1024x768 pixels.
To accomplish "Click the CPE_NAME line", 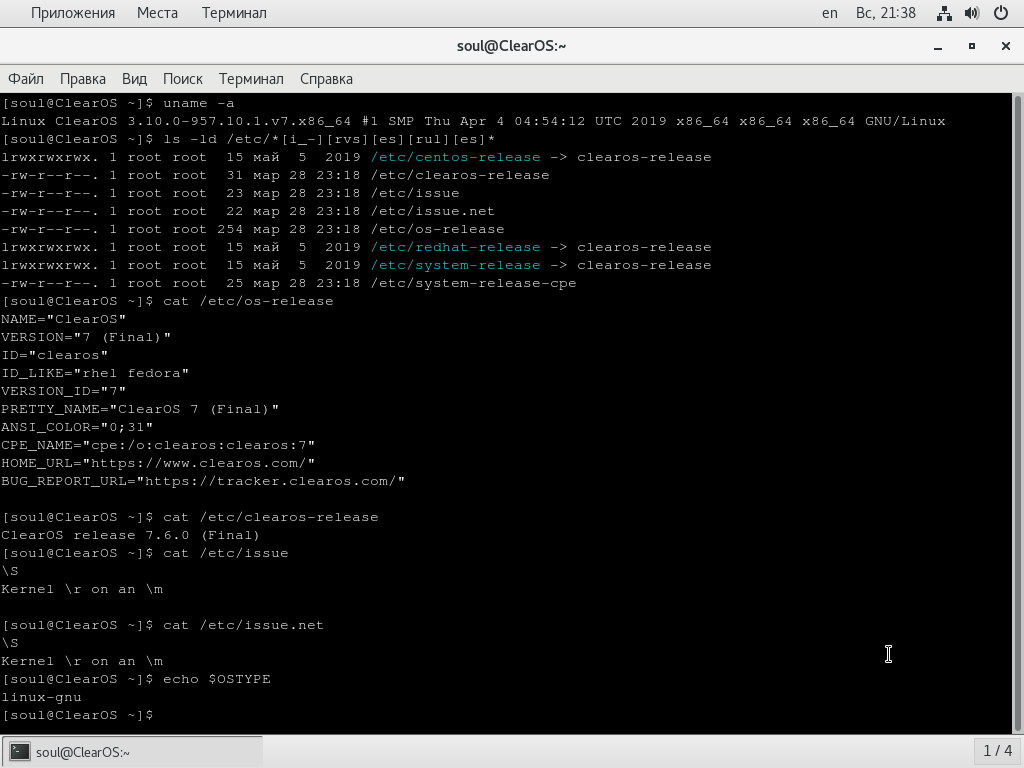I will point(158,445).
